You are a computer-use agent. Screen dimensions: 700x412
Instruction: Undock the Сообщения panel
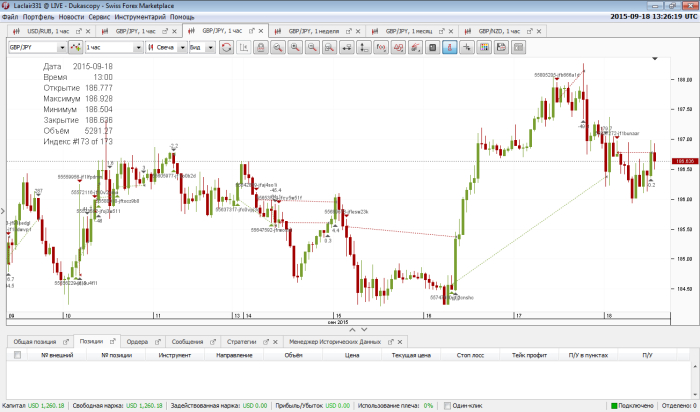pos(212,342)
